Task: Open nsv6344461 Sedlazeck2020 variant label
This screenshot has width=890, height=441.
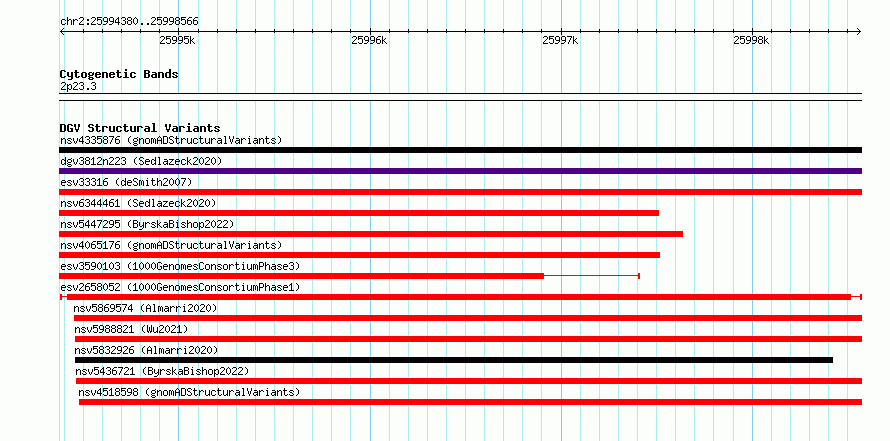Action: [x=138, y=203]
